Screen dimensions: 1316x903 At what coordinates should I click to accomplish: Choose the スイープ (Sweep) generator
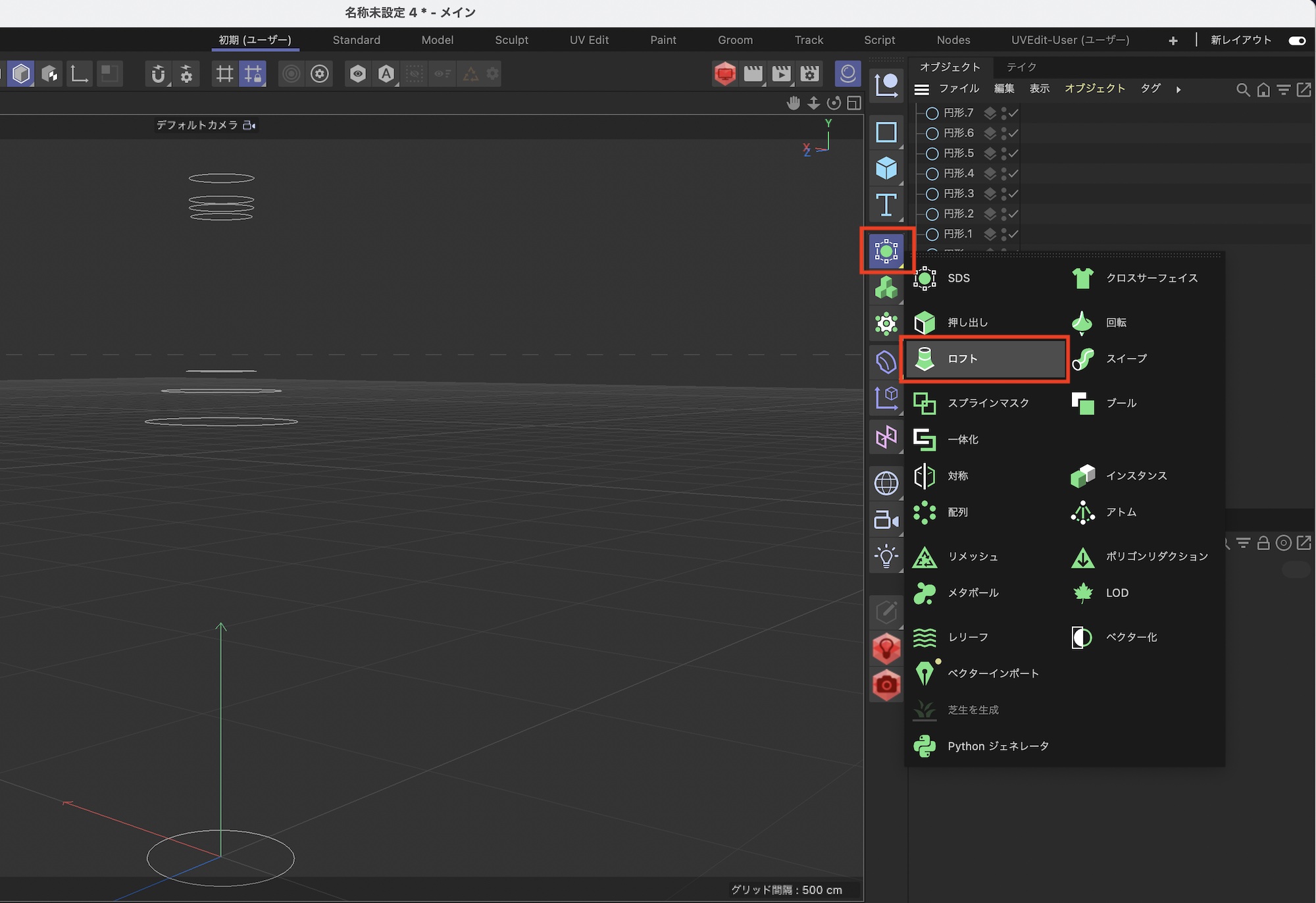(1126, 359)
